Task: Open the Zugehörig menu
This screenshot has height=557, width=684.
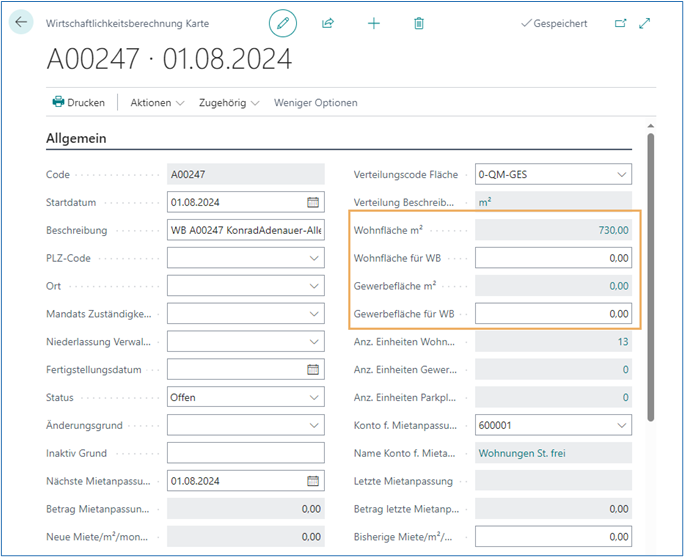Action: [229, 102]
